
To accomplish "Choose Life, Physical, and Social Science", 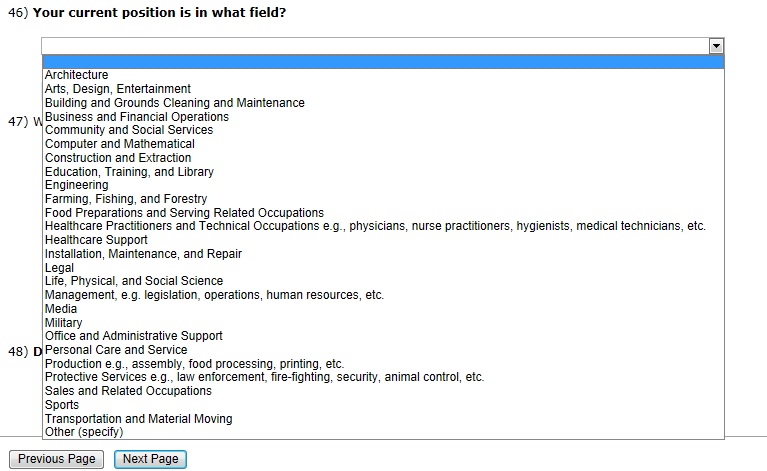I will pyautogui.click(x=134, y=281).
